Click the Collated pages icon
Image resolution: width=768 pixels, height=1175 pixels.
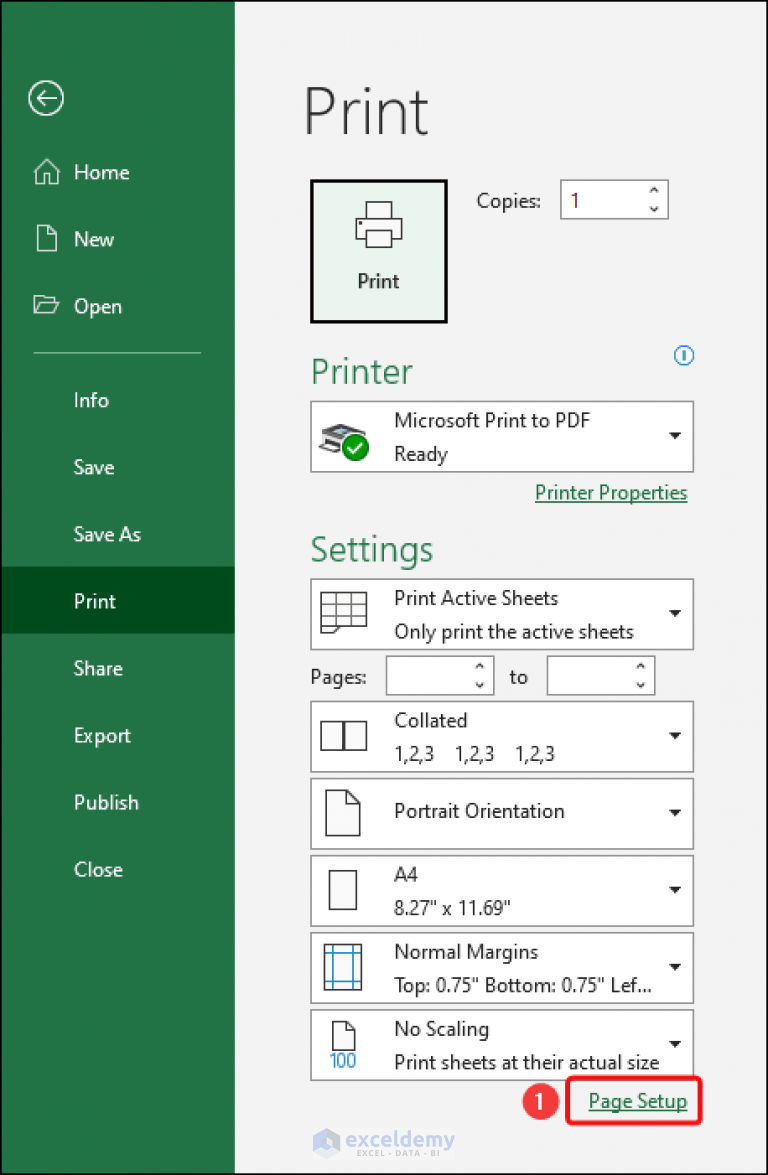pyautogui.click(x=344, y=737)
